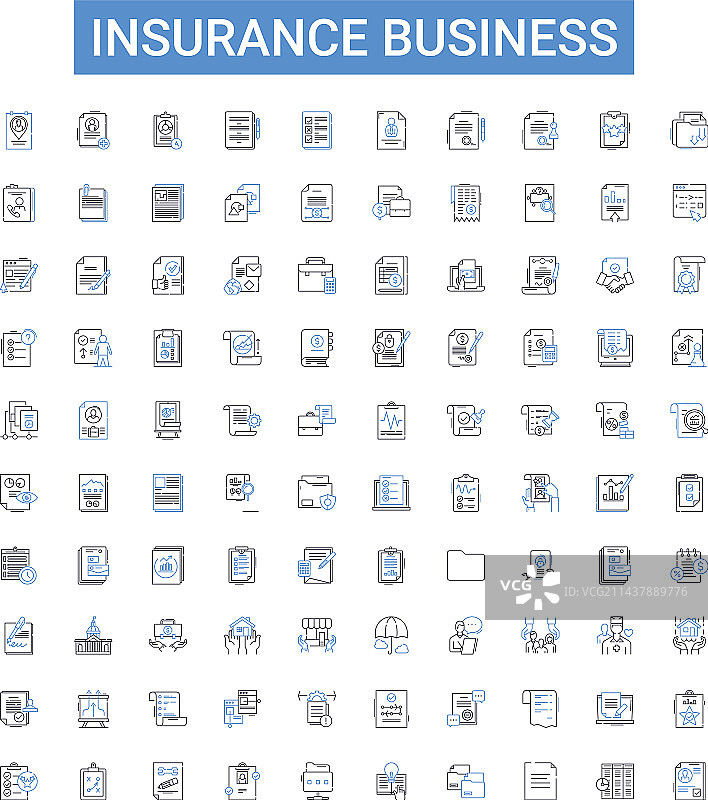This screenshot has height=800, width=708.
Task: Select the doctor with medical cross icon
Action: tap(614, 635)
